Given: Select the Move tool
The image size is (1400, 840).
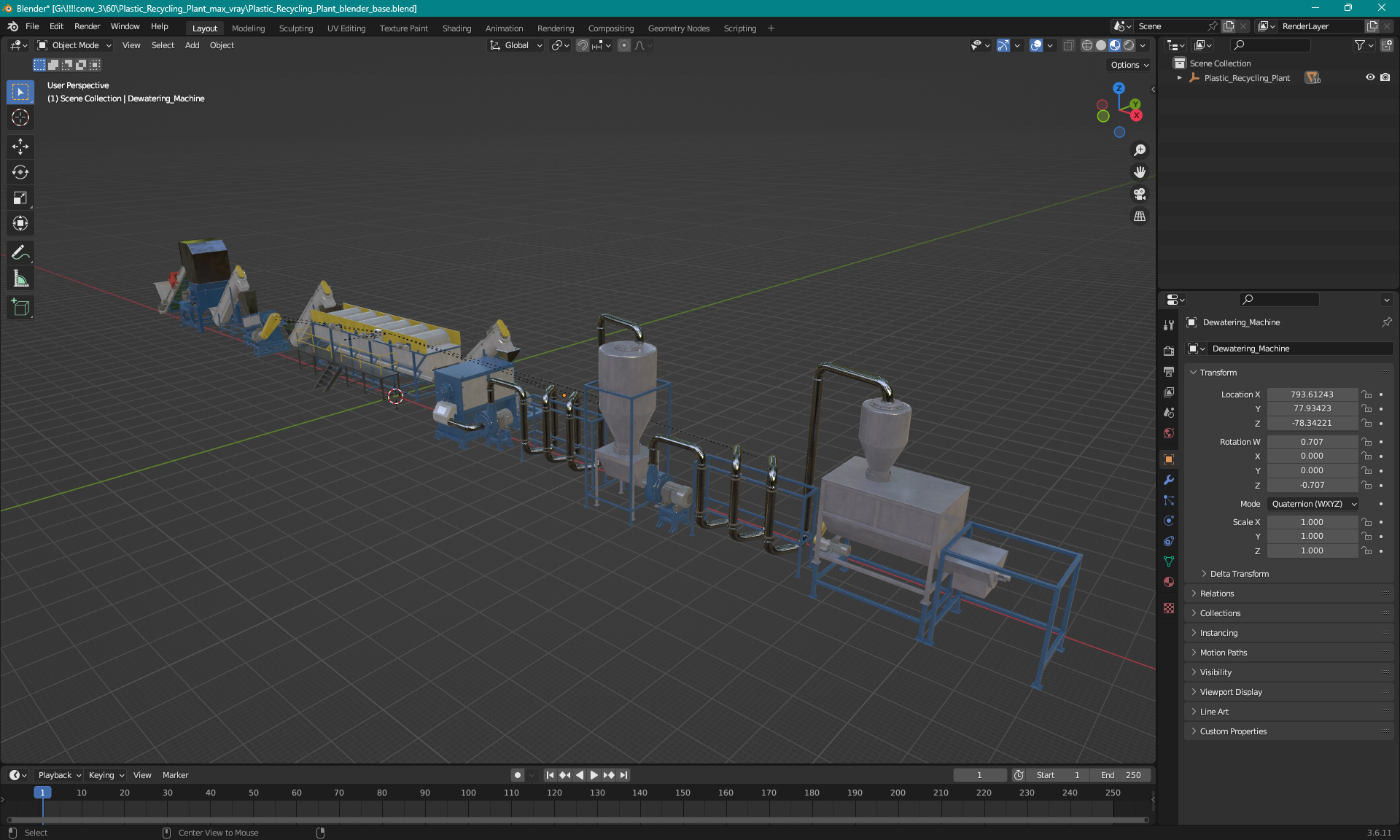Looking at the screenshot, I should (20, 147).
